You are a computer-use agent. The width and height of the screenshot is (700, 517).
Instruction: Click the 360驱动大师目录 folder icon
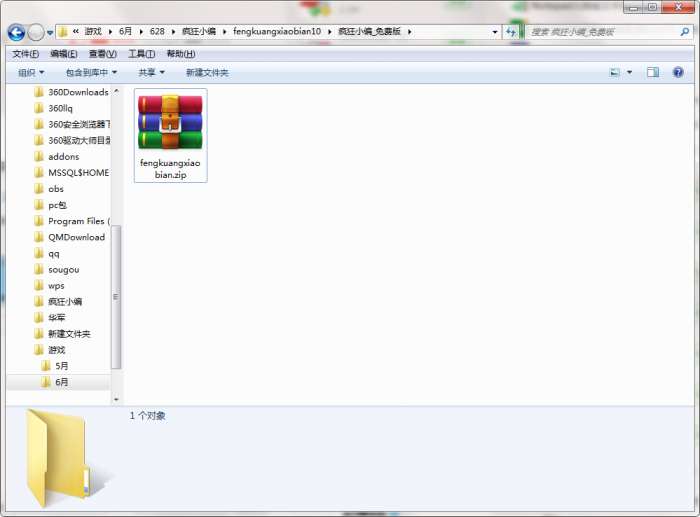[x=39, y=141]
